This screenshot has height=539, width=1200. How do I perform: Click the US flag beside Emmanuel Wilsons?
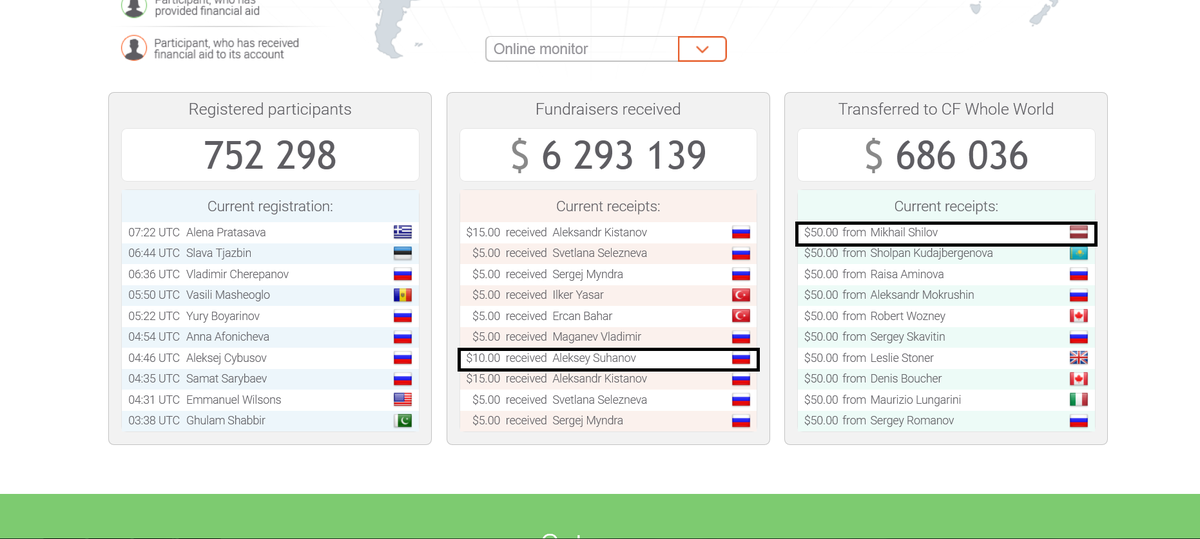pyautogui.click(x=403, y=400)
